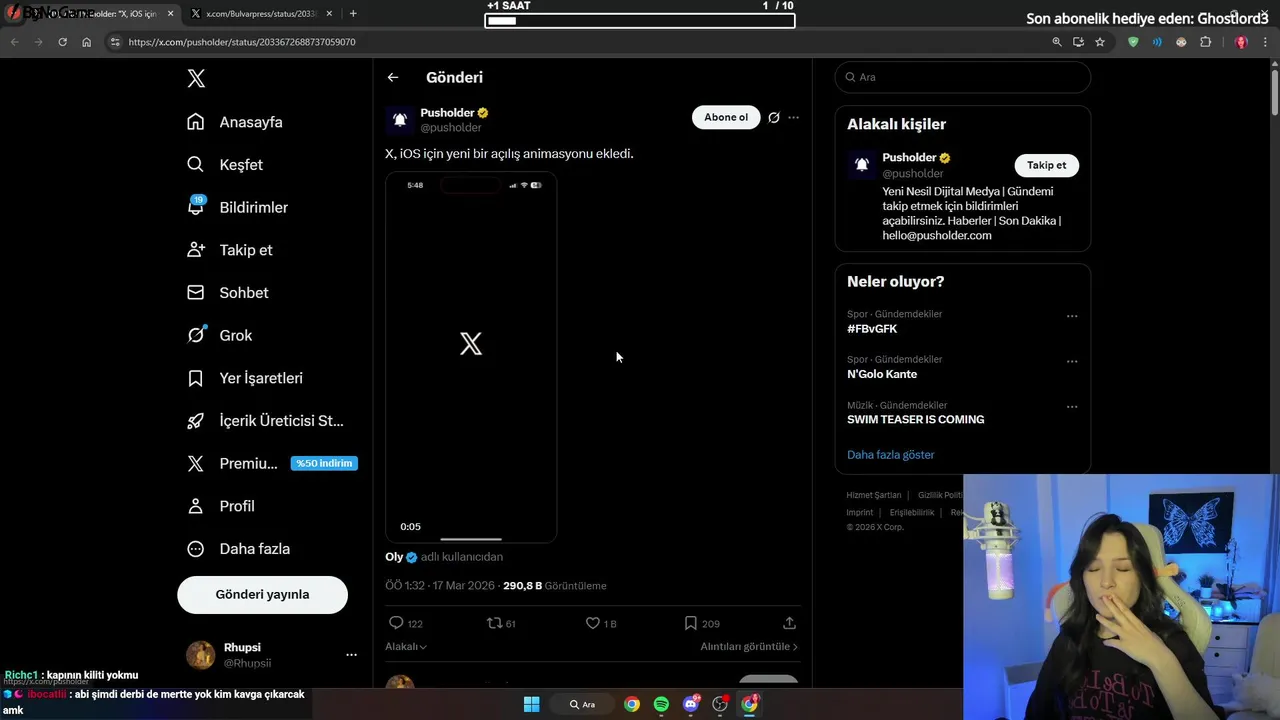Open Spotify from the taskbar
1280x720 pixels.
(x=661, y=704)
